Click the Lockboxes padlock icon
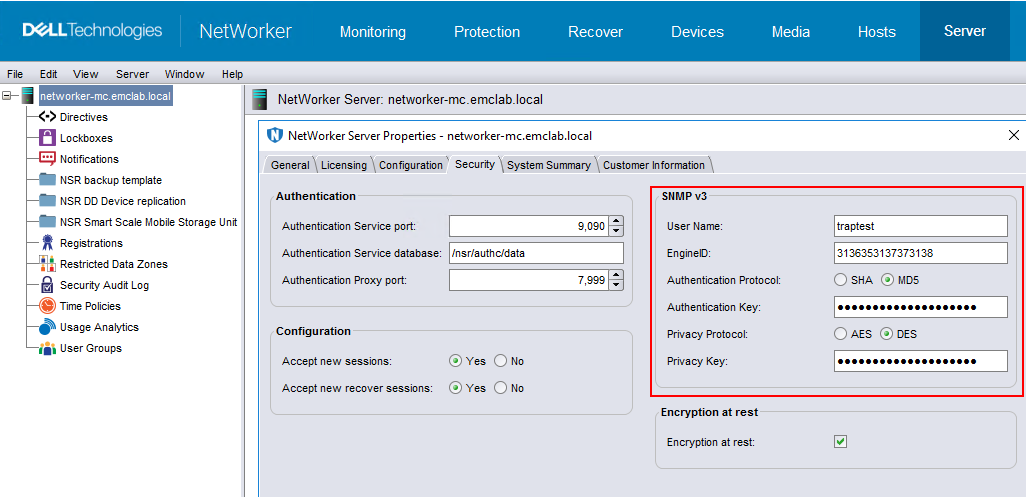The width and height of the screenshot is (1026, 497). click(47, 138)
